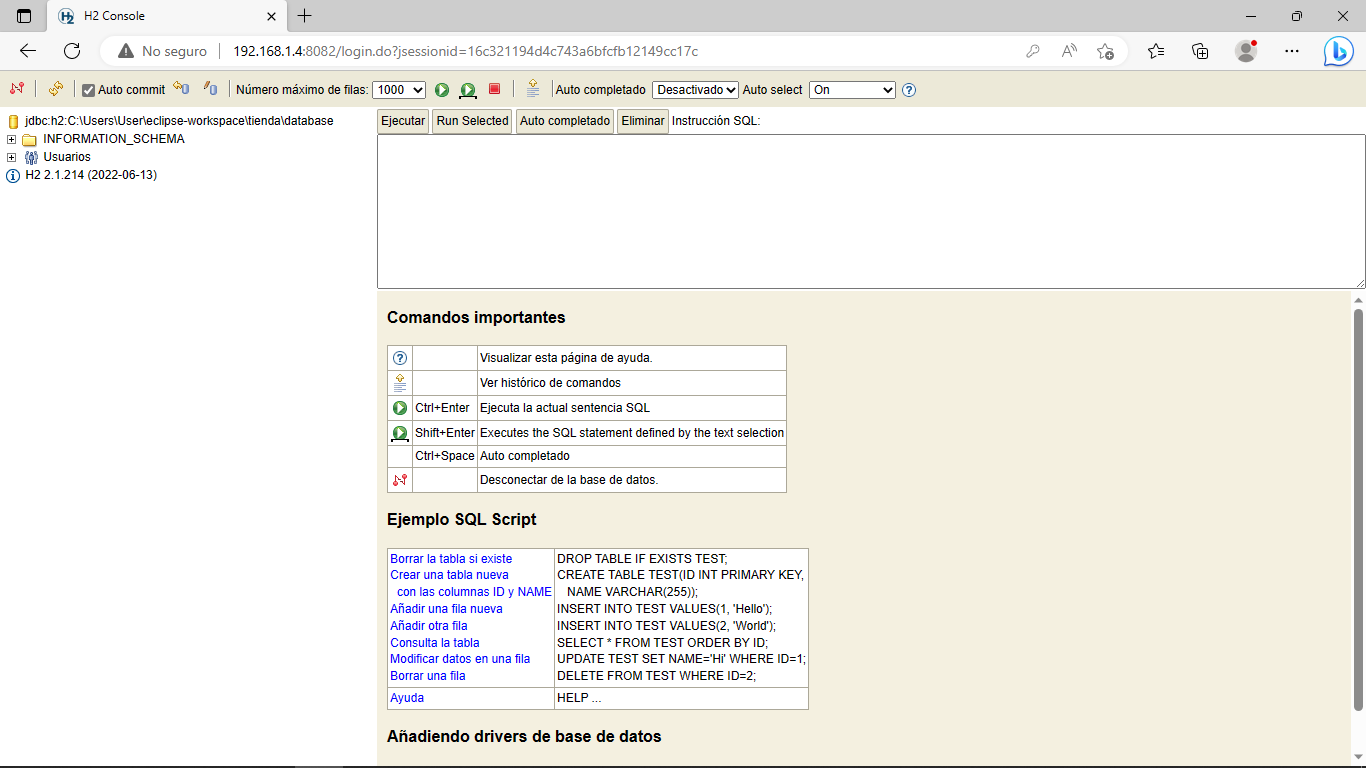Click the tab actions icon at window top-left

coord(24,16)
